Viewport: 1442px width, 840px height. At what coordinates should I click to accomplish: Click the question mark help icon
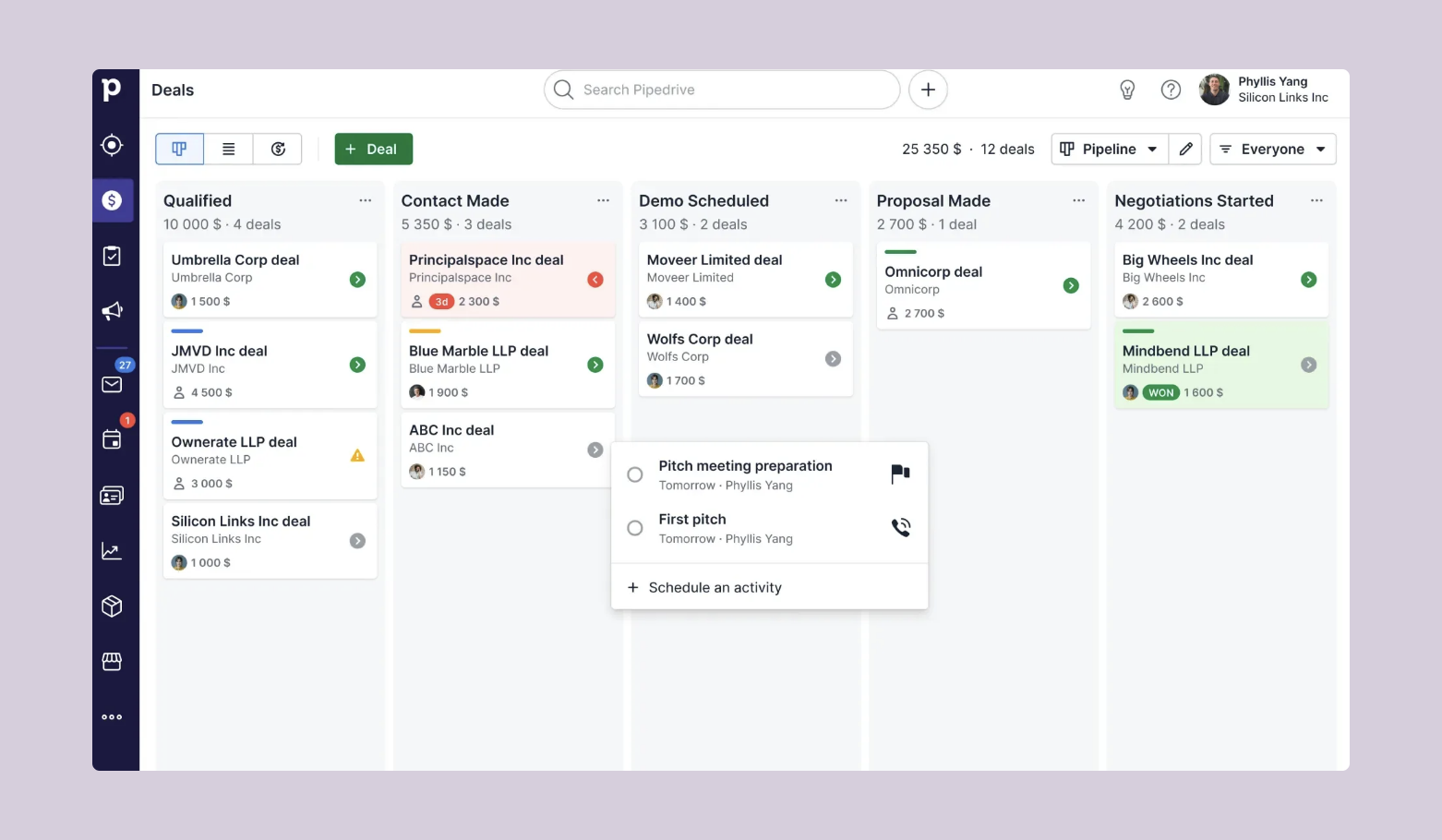(1171, 90)
